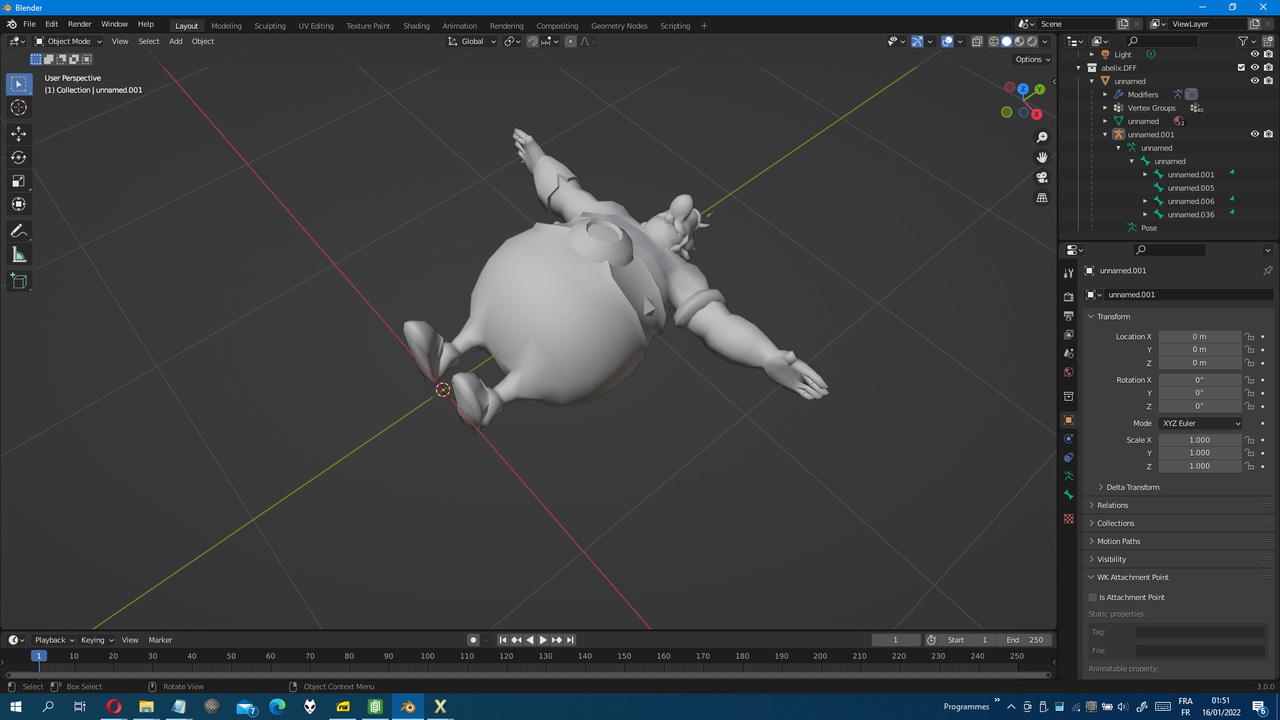Open Opera browser from taskbar

pos(114,707)
